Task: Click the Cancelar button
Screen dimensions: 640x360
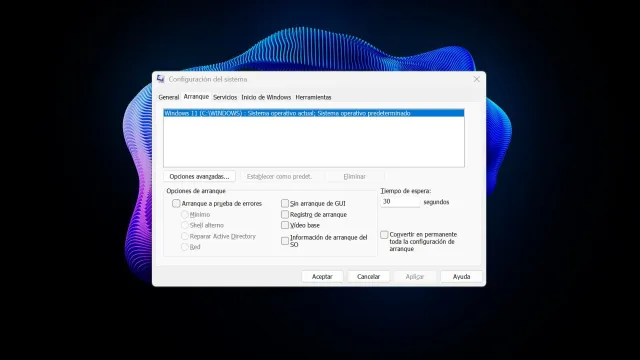Action: 369,276
